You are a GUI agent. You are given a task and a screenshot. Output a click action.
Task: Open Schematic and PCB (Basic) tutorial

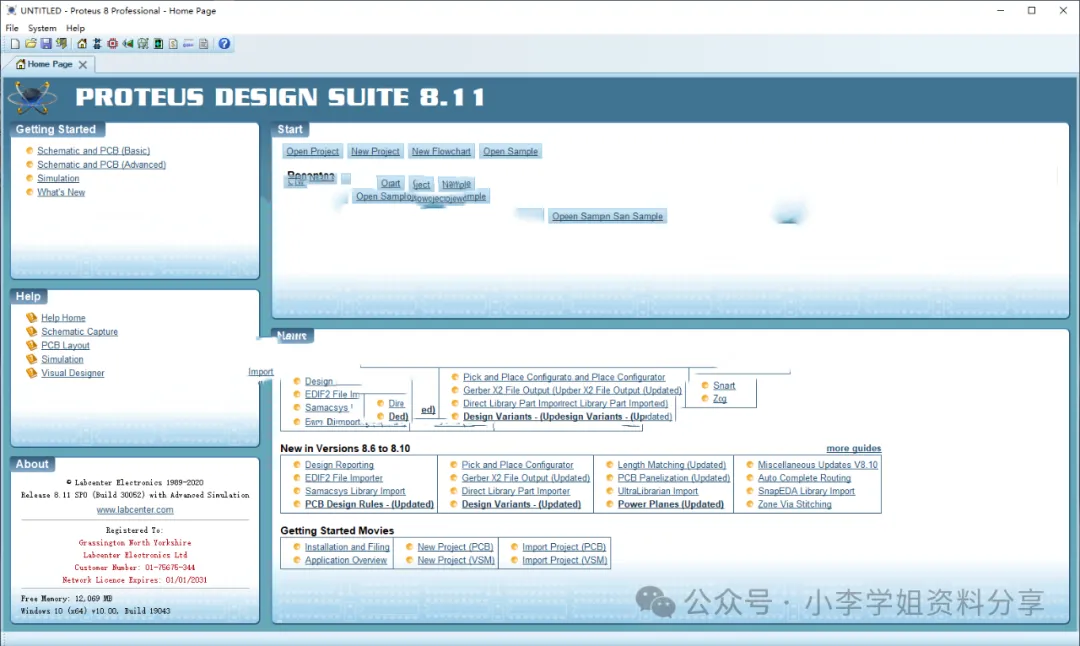pos(93,151)
